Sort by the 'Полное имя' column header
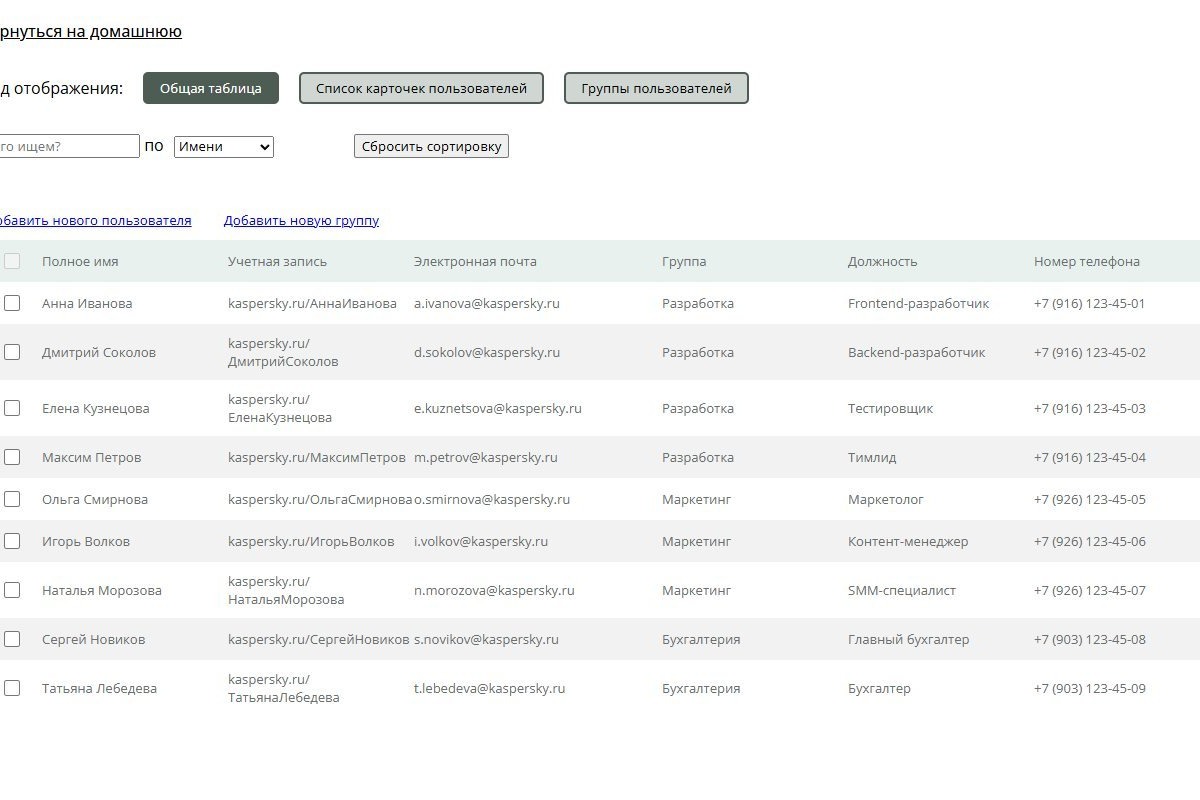 80,261
